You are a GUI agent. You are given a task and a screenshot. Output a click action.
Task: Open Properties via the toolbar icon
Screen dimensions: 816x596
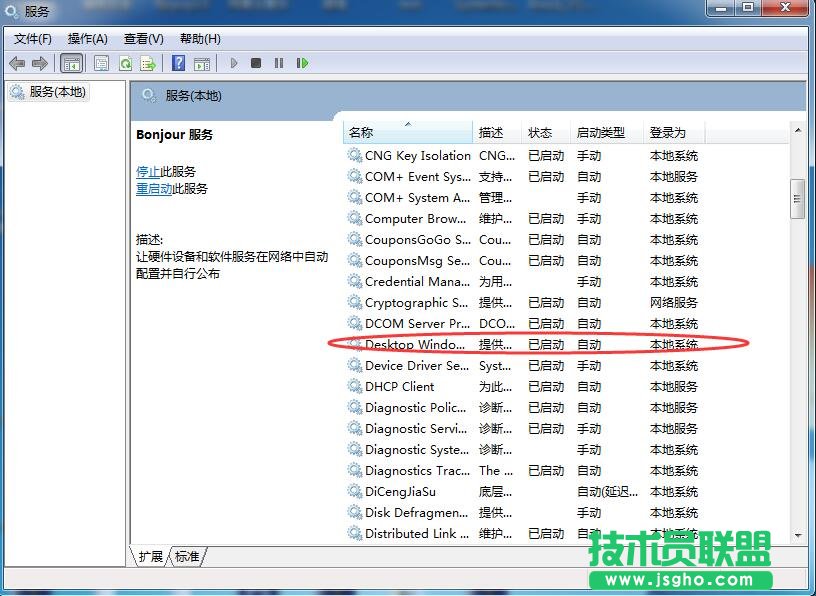101,63
